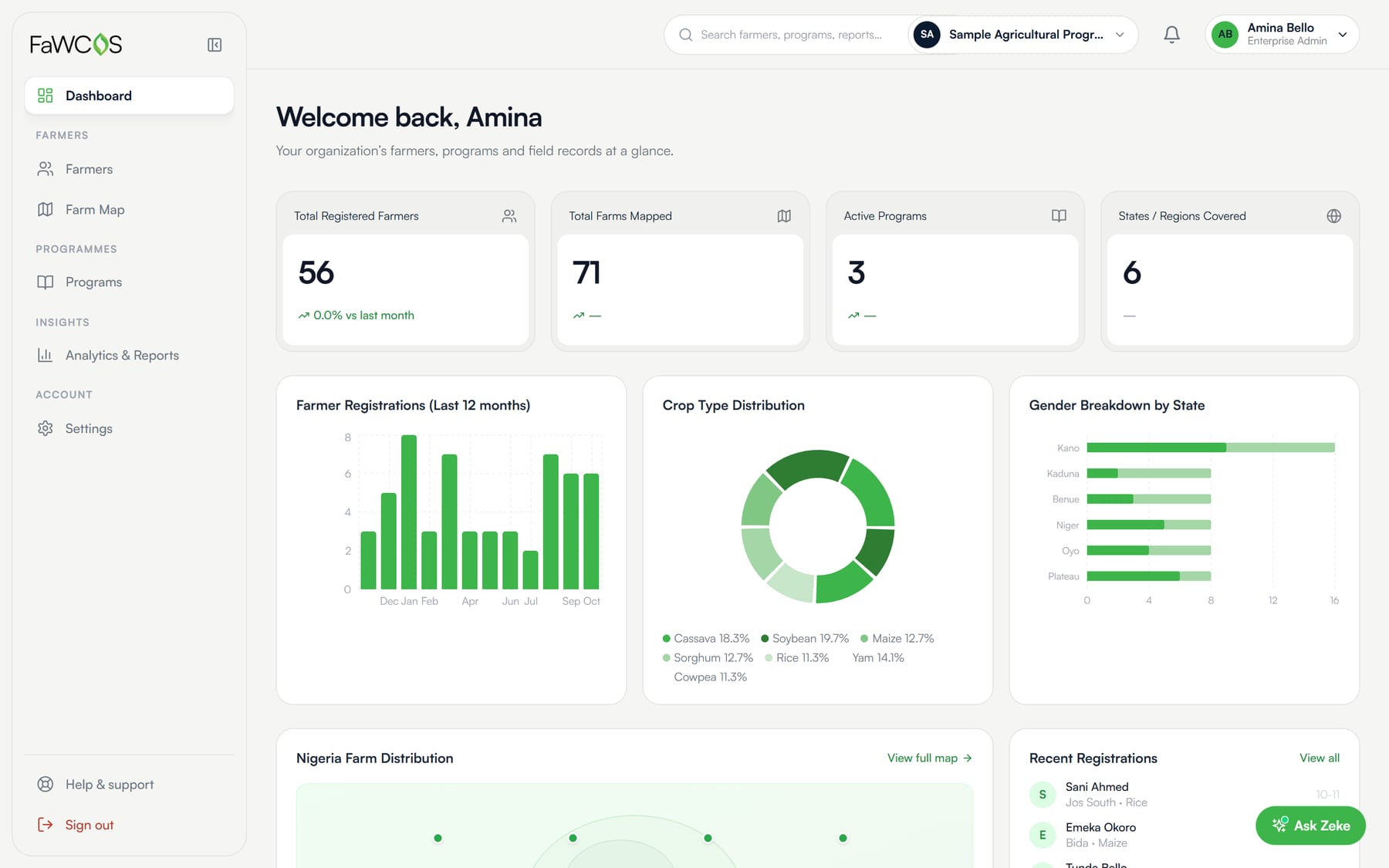Click the search magnifier icon

click(685, 35)
